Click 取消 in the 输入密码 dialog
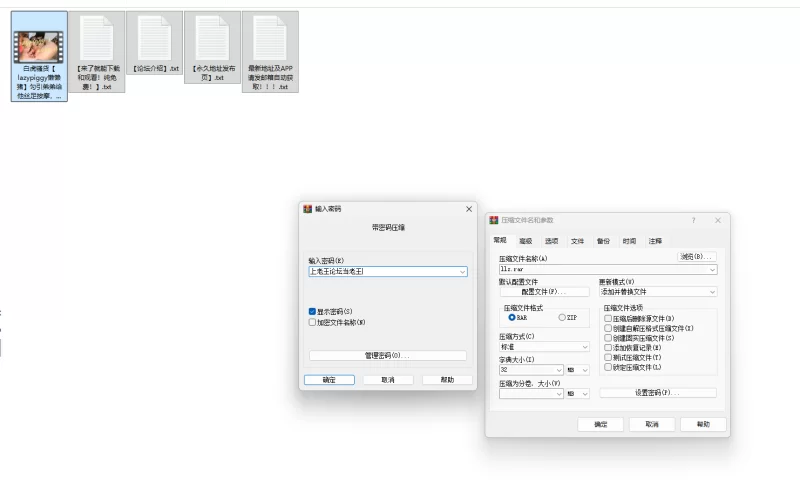 pyautogui.click(x=388, y=380)
